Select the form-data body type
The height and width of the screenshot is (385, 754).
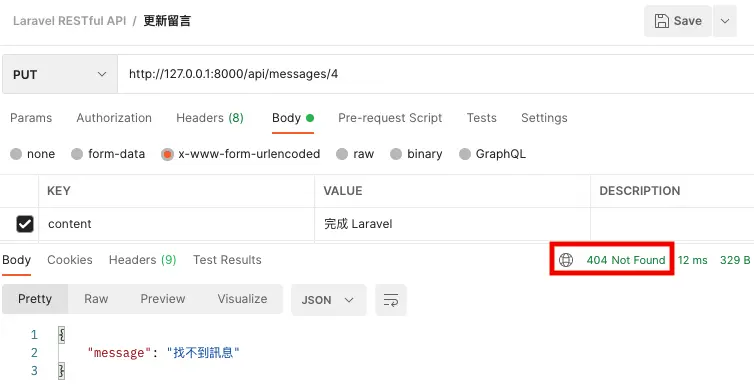(108, 154)
